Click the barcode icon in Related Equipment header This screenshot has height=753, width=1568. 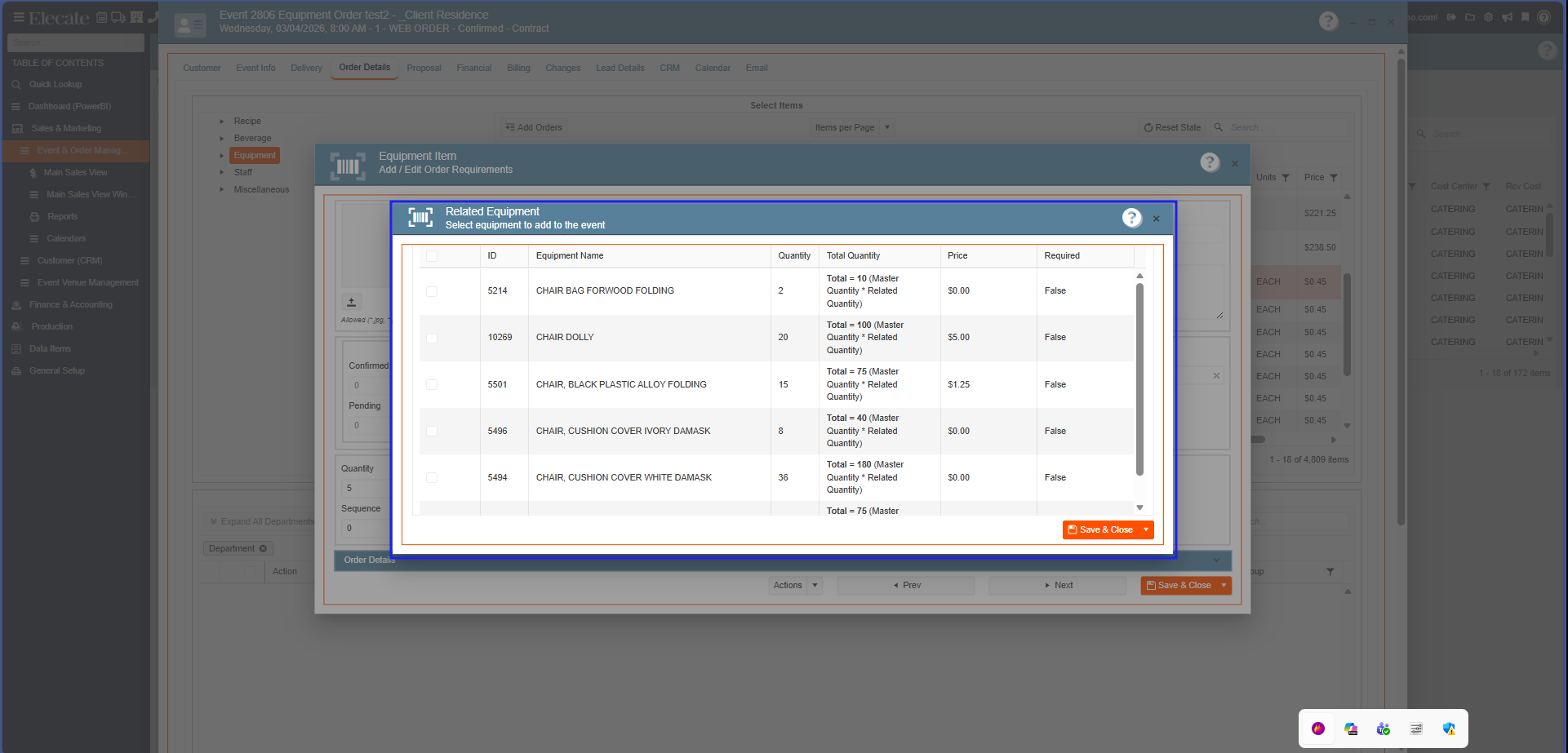point(420,218)
